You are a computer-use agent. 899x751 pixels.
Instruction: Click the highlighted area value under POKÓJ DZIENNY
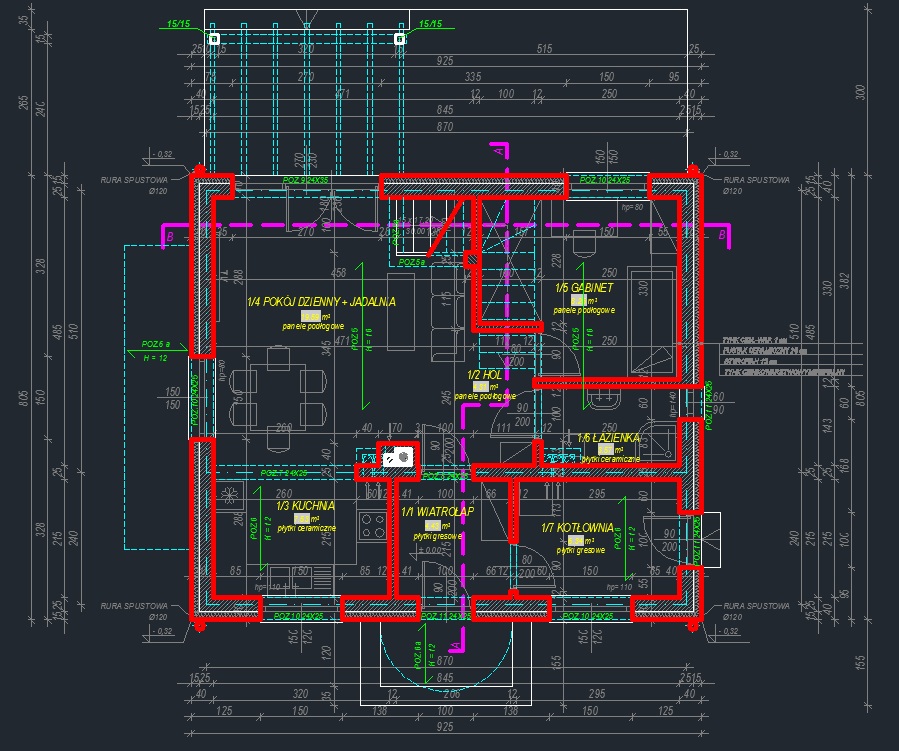pos(312,315)
